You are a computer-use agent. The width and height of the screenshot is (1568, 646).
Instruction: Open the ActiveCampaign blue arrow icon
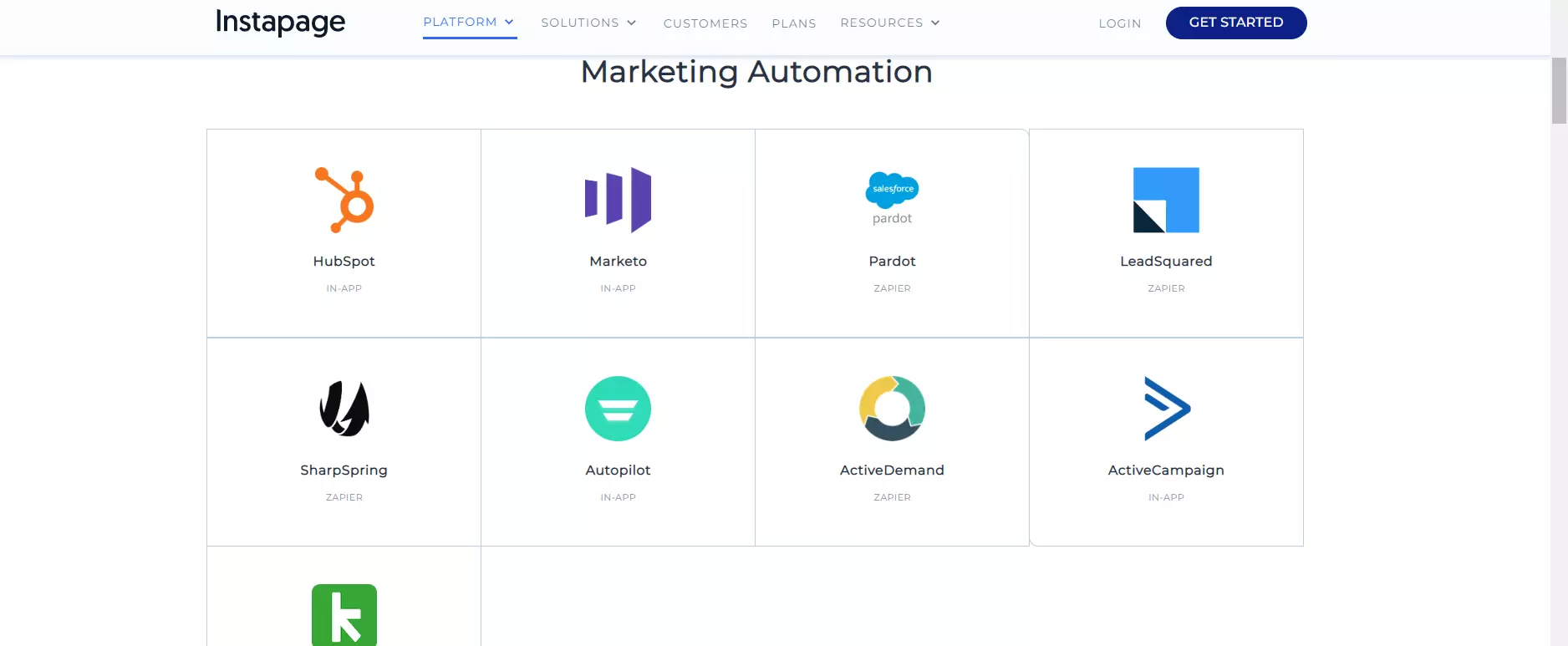[x=1166, y=409]
